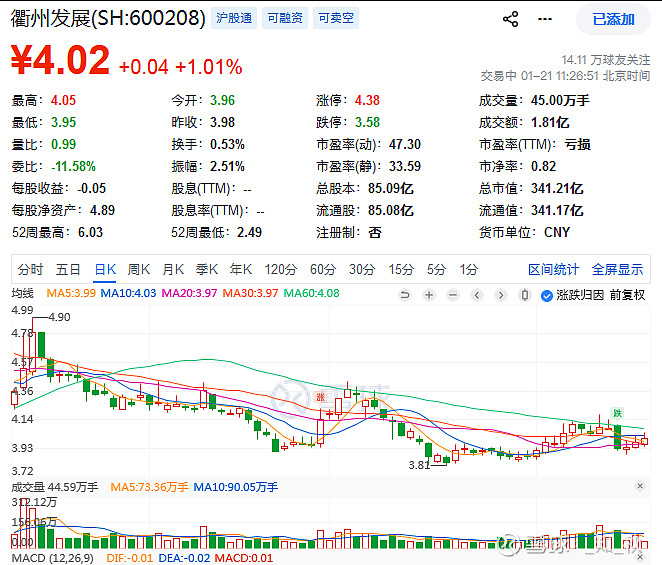Click the 均线 indicator label
Screen dimensions: 662x565
[x=22, y=293]
